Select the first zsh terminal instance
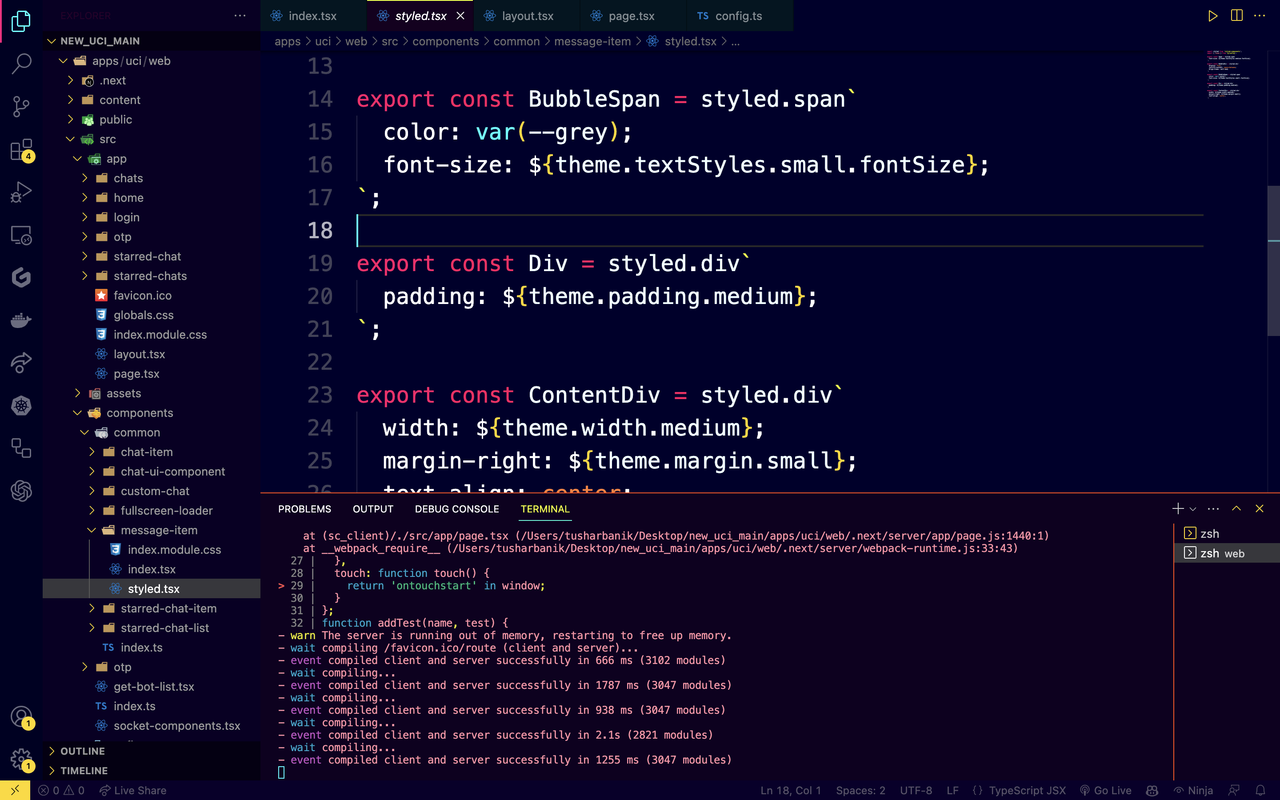This screenshot has width=1280, height=800. coord(1225,534)
